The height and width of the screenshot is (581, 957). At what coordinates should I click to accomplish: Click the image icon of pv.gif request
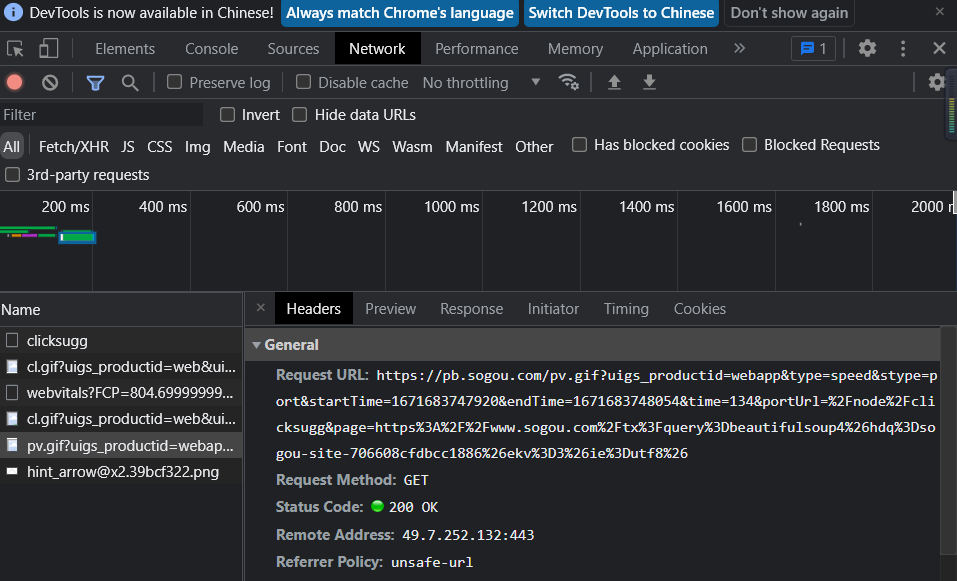coord(12,445)
